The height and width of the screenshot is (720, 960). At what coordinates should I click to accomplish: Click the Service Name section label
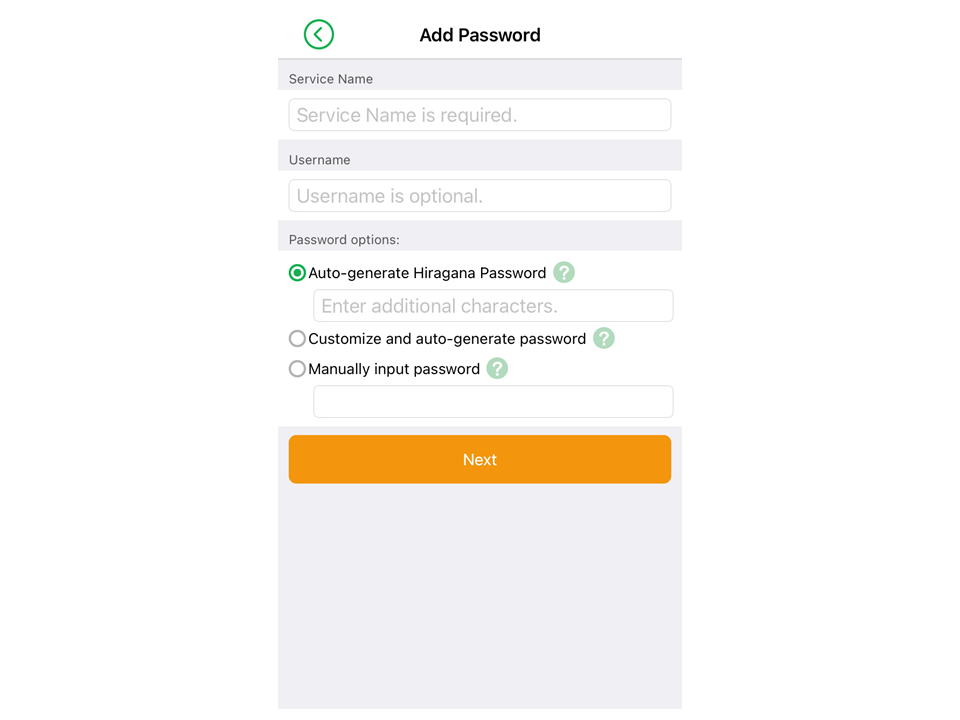(331, 79)
